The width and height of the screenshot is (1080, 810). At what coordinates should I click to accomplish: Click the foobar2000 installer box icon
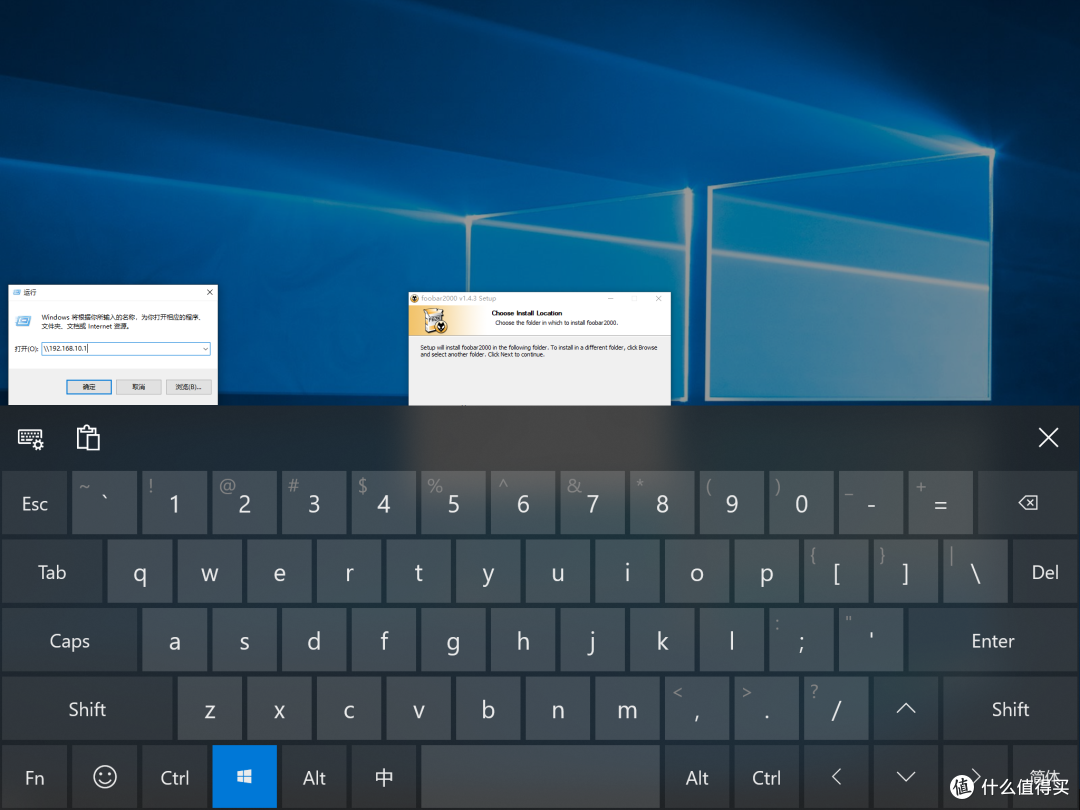[435, 320]
